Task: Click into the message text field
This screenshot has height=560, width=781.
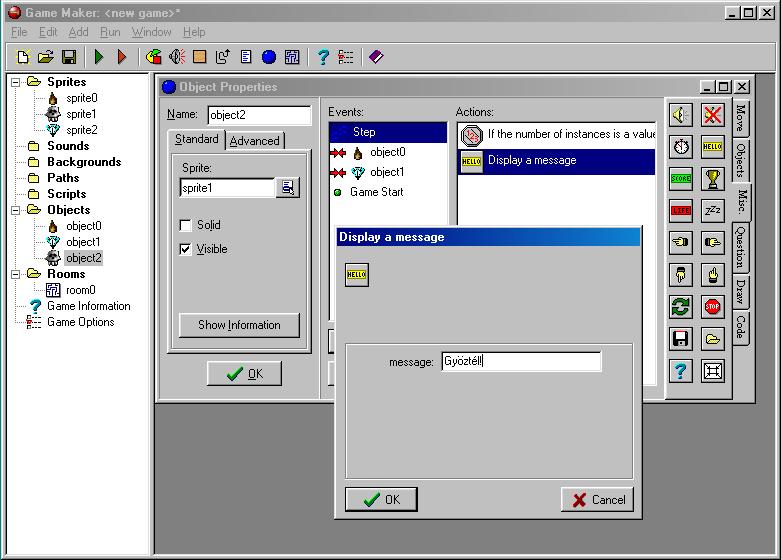Action: [x=520, y=361]
